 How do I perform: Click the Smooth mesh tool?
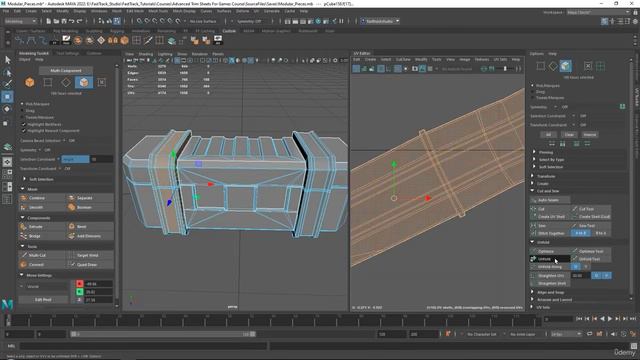click(42, 207)
